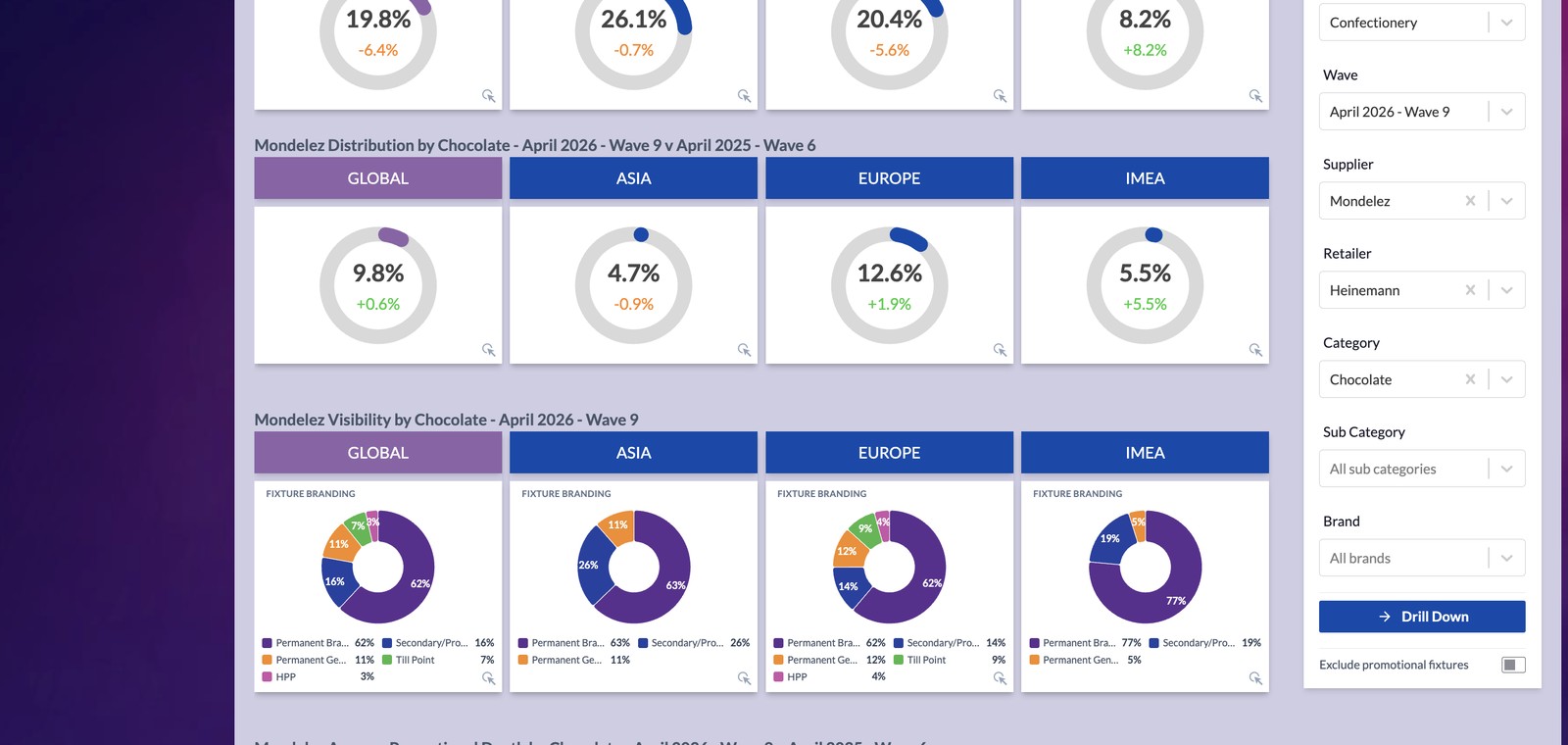Clear the Heinemann retailer selection
Viewport: 1568px width, 745px height.
tap(1470, 290)
